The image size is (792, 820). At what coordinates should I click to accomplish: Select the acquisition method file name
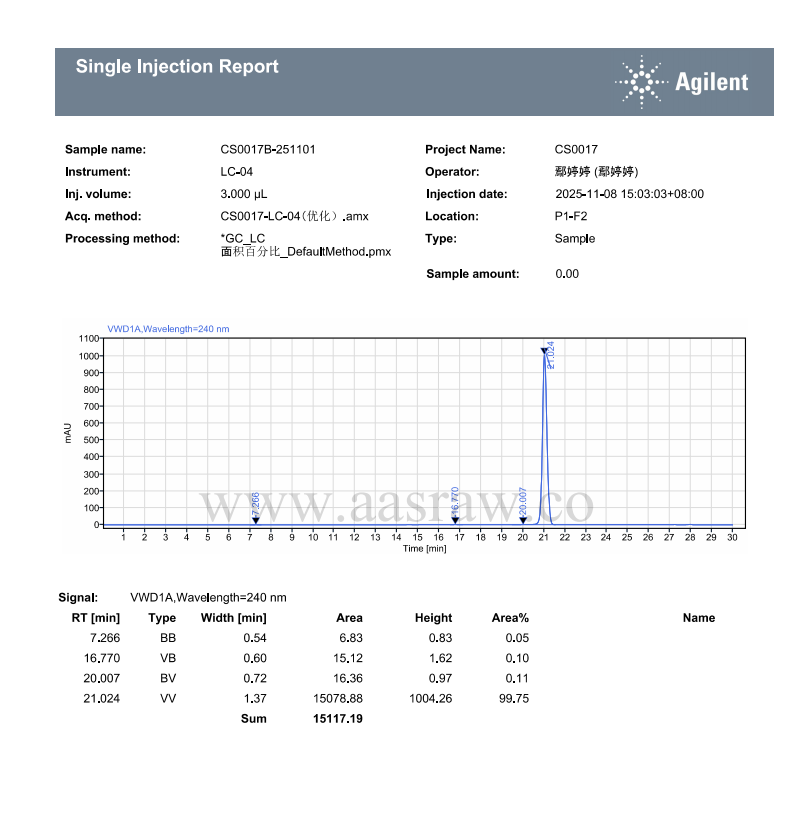pos(294,216)
